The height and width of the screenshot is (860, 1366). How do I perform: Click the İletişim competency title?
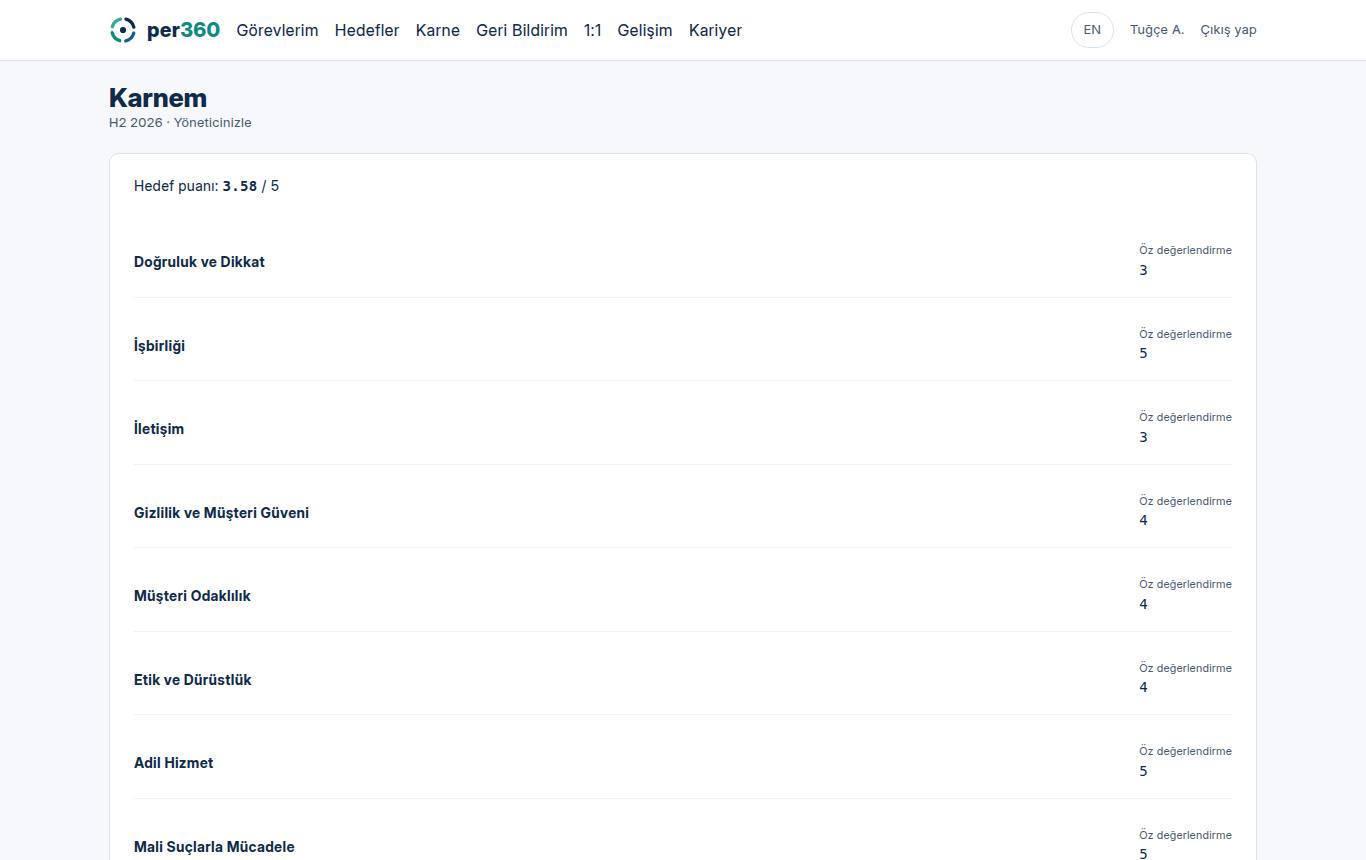(x=159, y=429)
